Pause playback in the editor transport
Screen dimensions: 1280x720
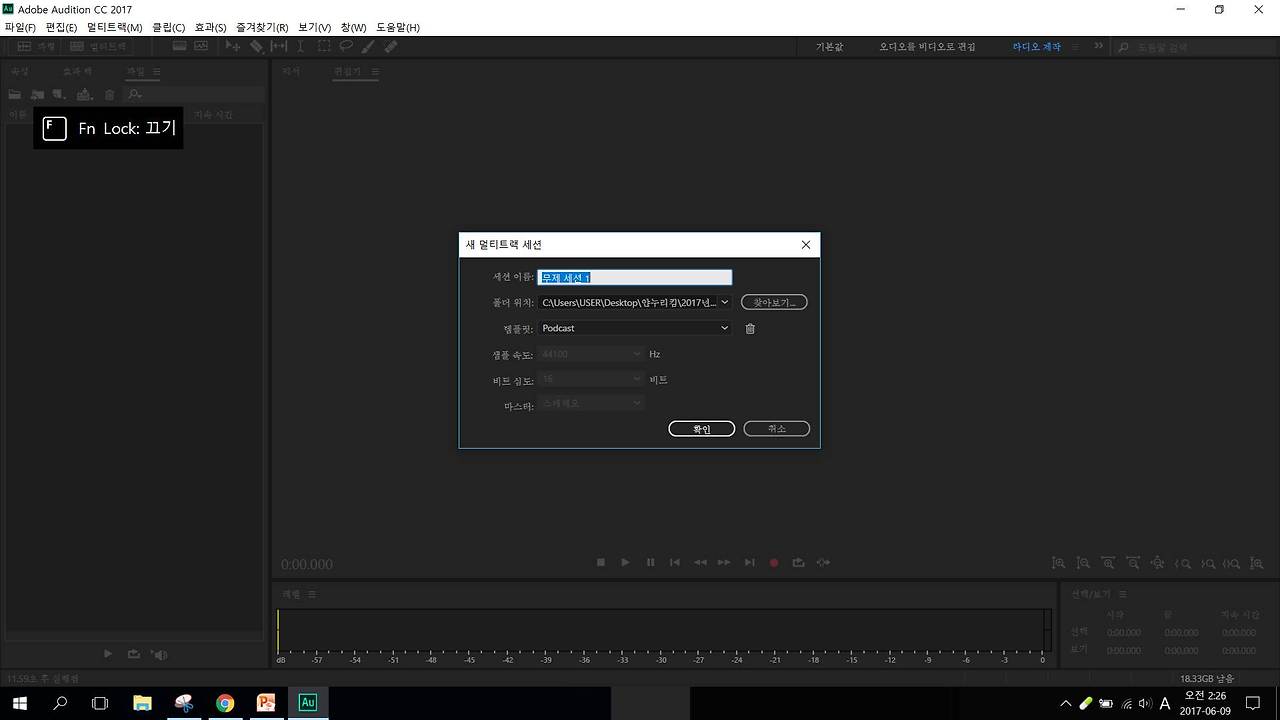(x=651, y=562)
